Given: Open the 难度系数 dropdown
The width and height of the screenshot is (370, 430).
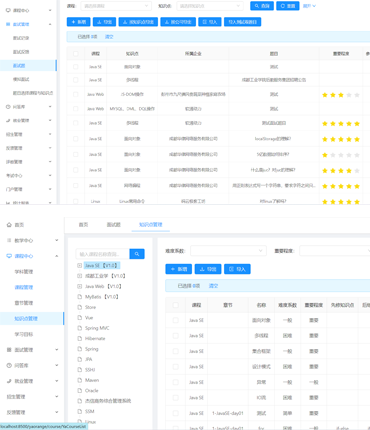Looking at the screenshot, I should 228,251.
